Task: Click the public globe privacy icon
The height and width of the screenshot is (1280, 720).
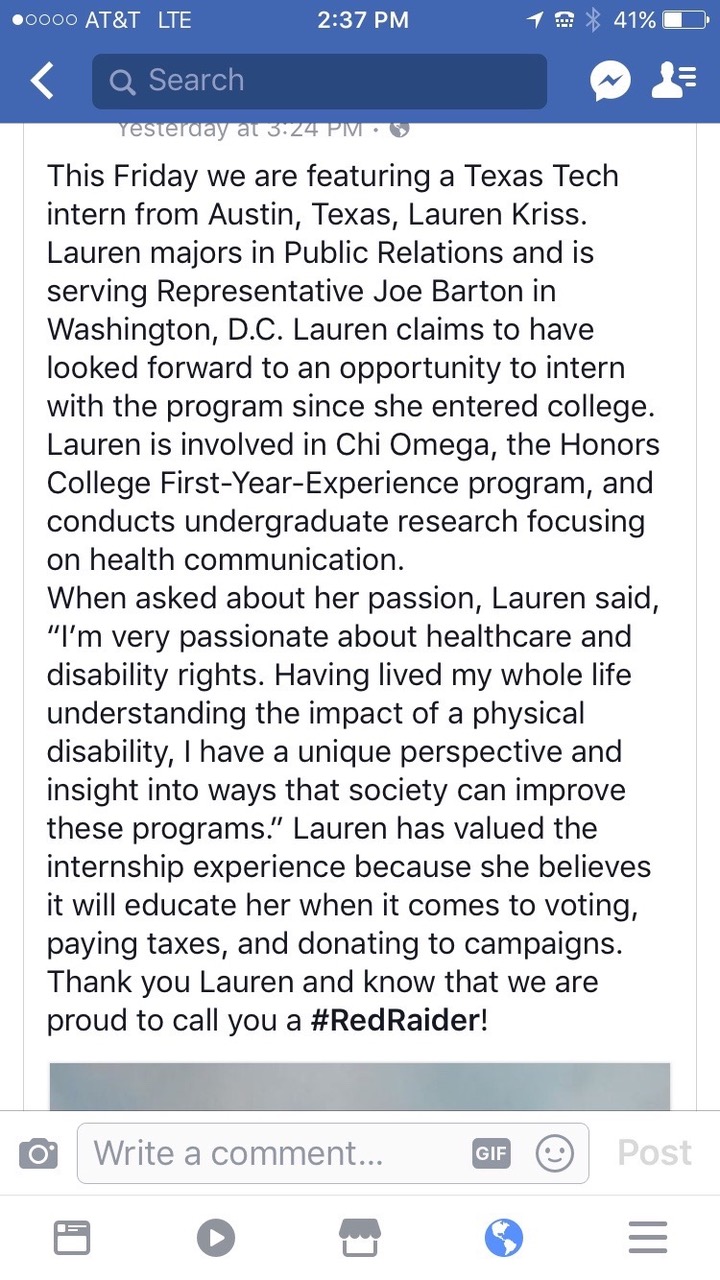Action: click(399, 129)
